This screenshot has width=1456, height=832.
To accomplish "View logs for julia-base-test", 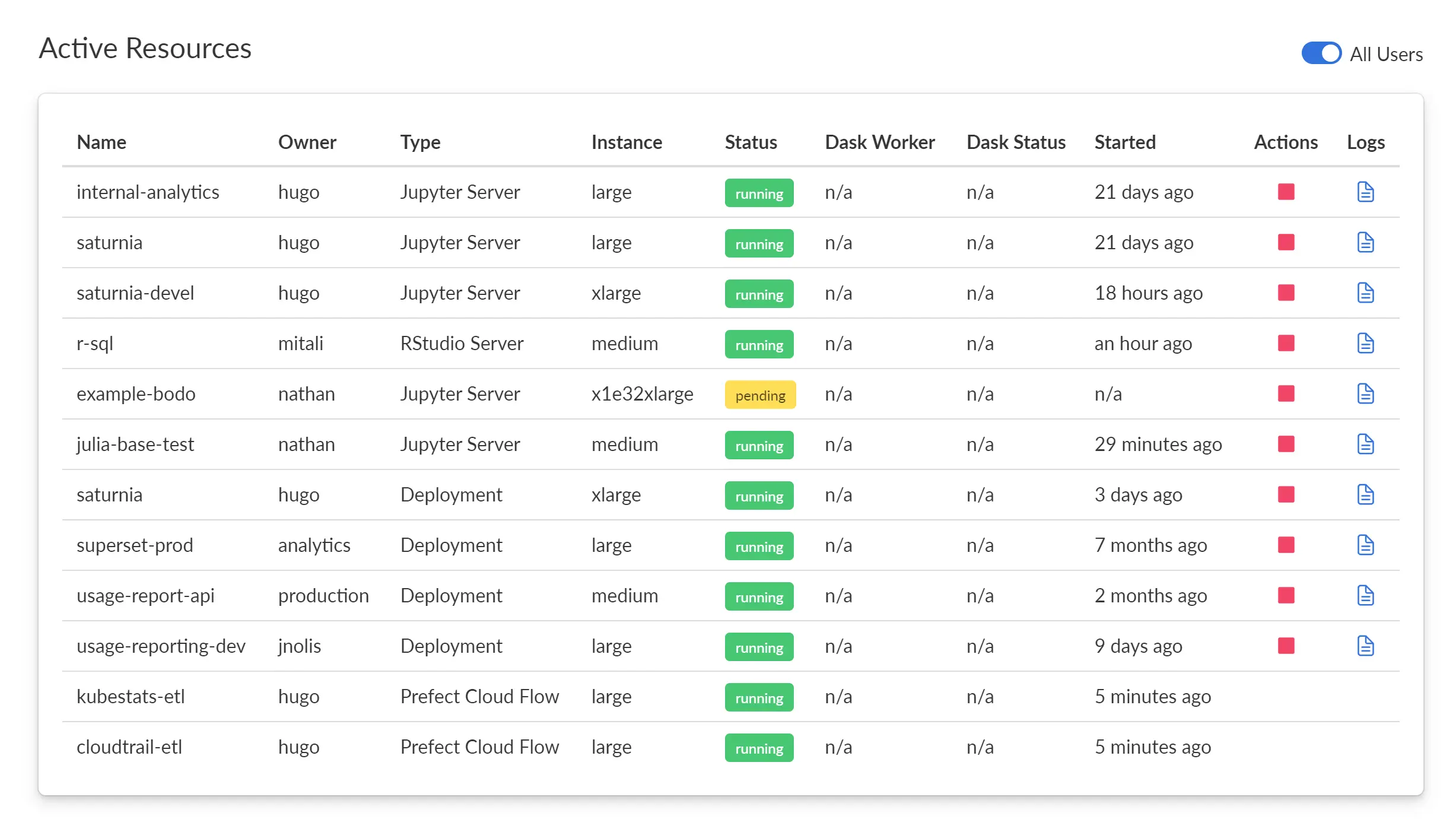I will (x=1365, y=444).
